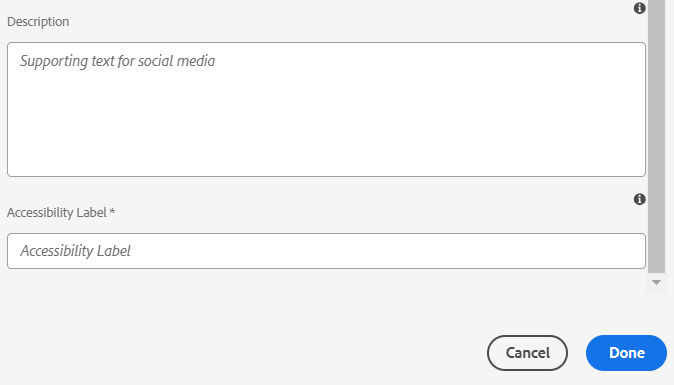Click the small downward triangle under the scrollbar
Screen dimensions: 674x385
656,282
